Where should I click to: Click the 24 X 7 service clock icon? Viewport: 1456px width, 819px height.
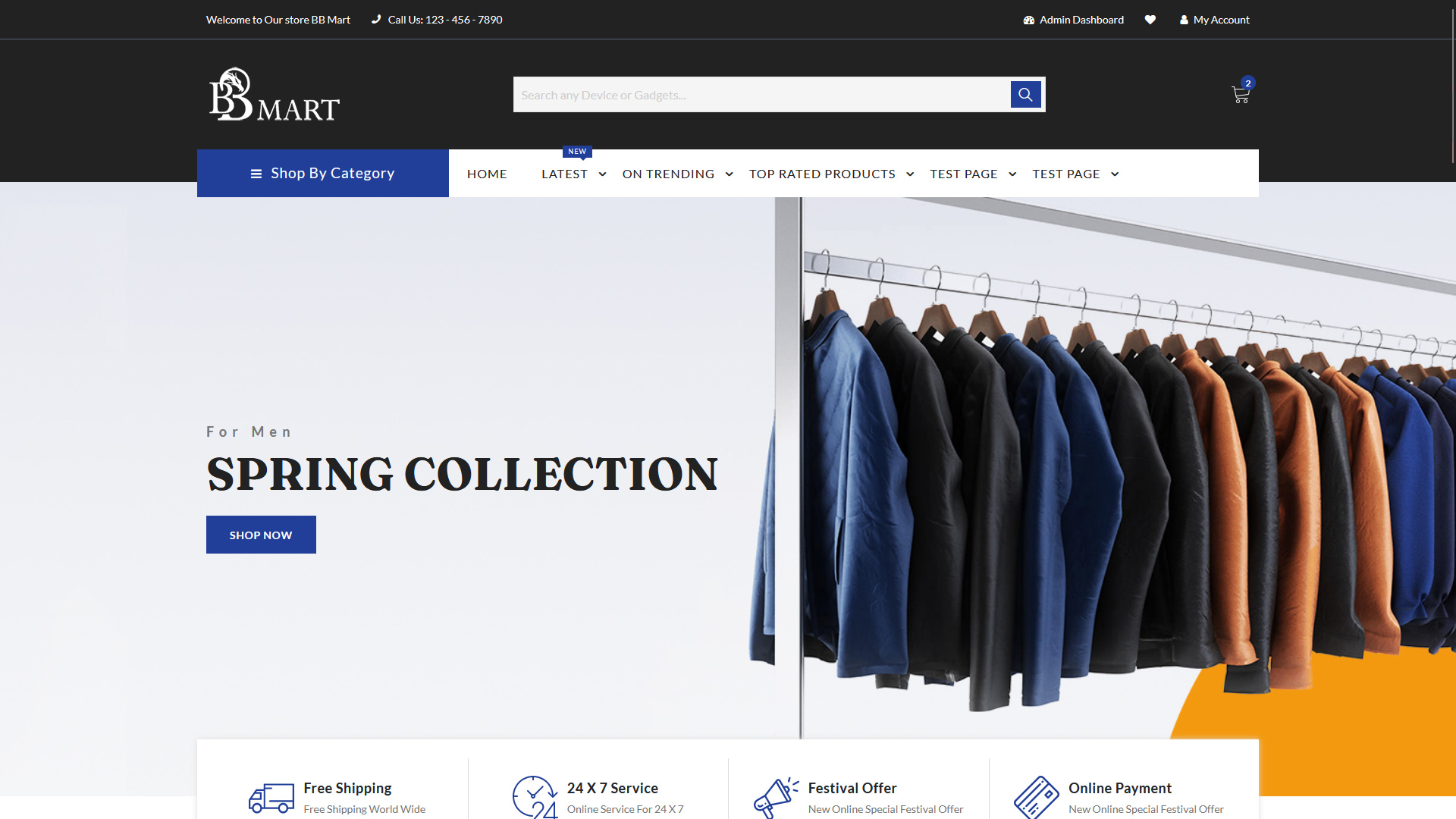[535, 798]
